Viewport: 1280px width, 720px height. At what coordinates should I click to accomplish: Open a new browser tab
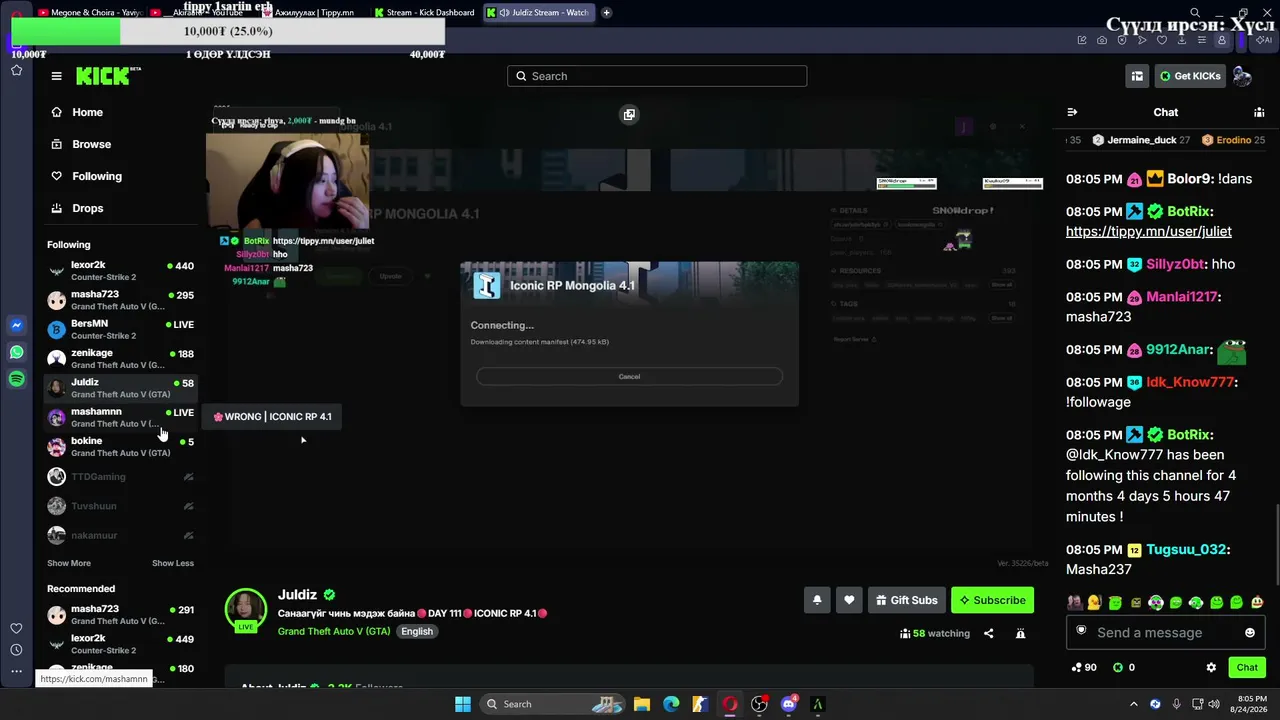[x=606, y=13]
